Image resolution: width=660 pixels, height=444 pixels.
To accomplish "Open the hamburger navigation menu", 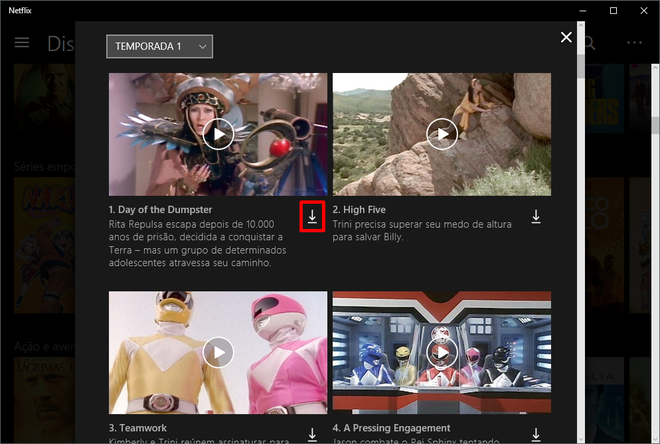I will [x=22, y=43].
